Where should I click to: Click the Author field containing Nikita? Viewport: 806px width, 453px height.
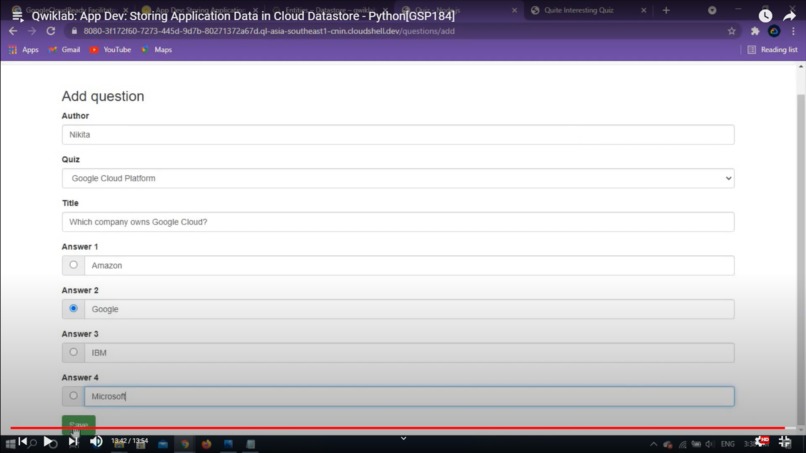(x=398, y=135)
